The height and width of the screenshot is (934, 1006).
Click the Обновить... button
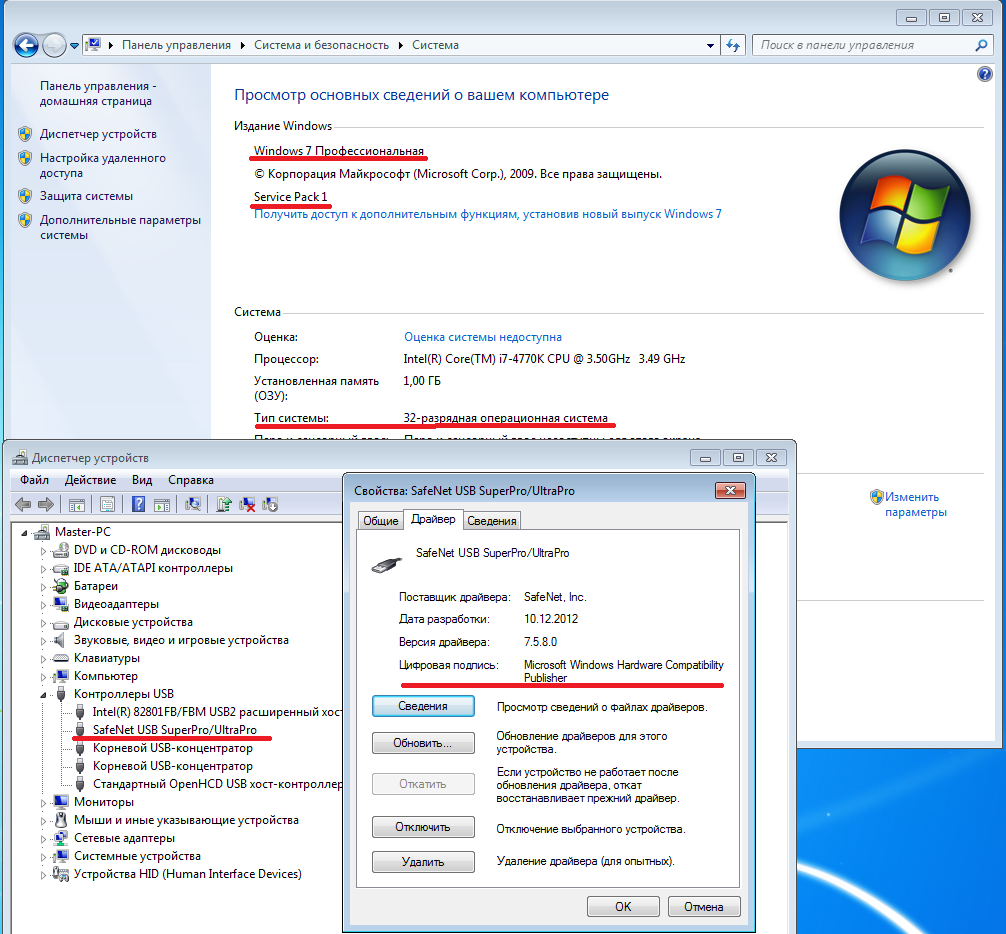click(423, 743)
